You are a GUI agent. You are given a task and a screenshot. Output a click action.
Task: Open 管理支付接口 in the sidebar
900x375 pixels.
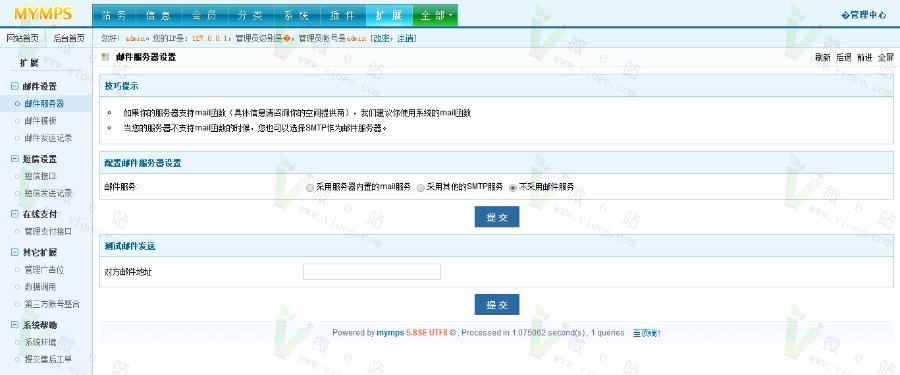[x=48, y=231]
